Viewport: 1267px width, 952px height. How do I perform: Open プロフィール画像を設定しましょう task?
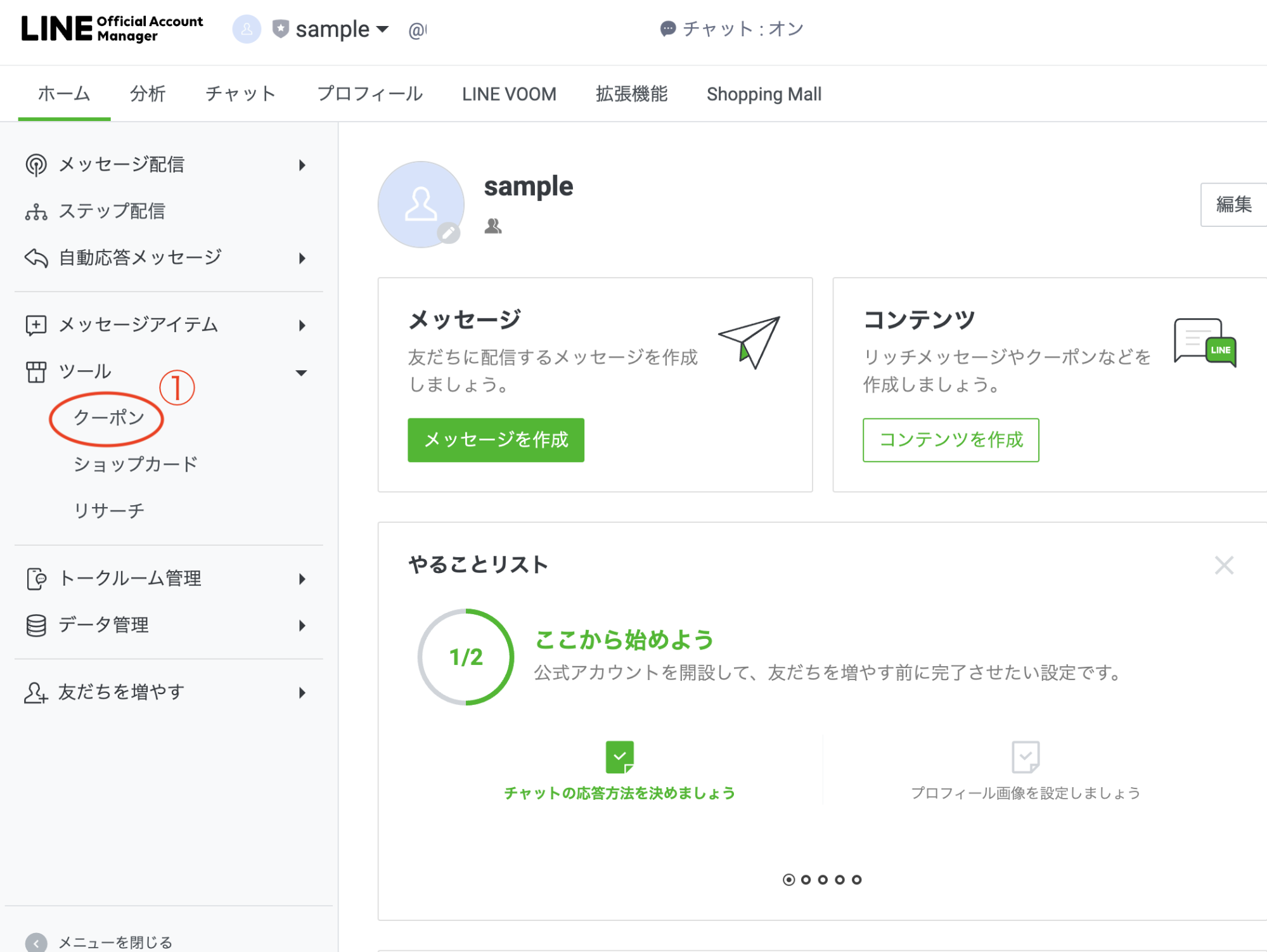point(1026,794)
